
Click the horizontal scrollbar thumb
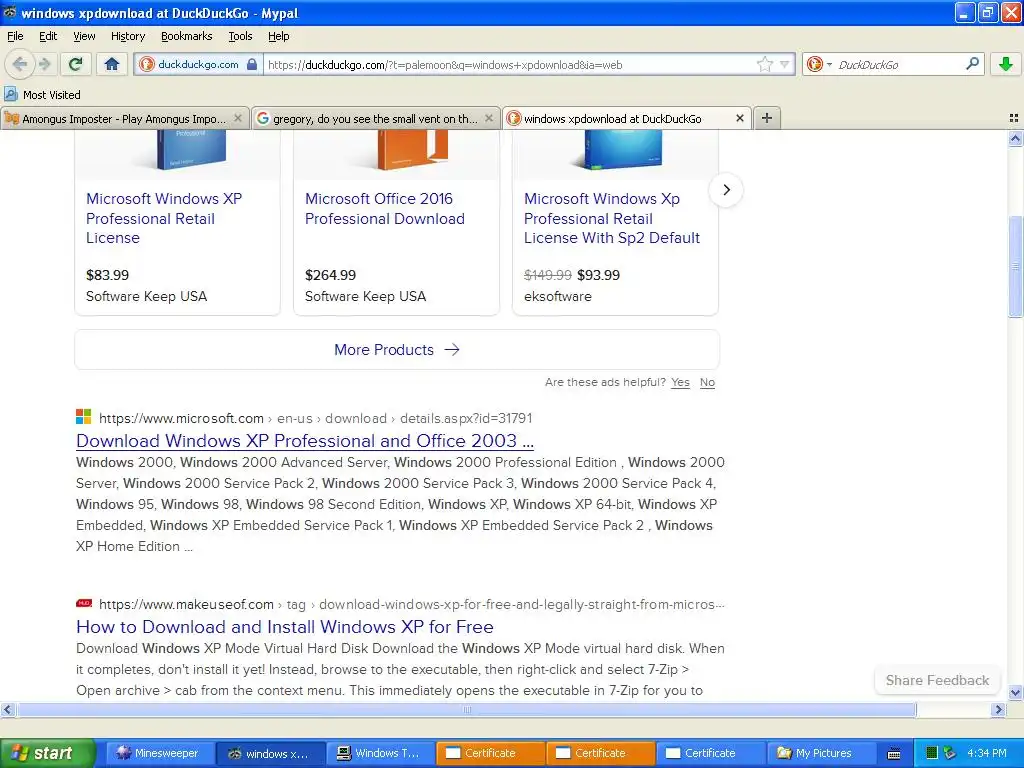pyautogui.click(x=466, y=709)
